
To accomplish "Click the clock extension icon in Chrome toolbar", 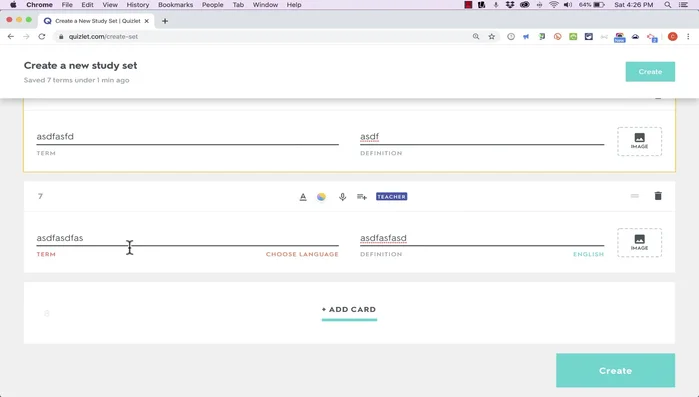I will click(511, 37).
